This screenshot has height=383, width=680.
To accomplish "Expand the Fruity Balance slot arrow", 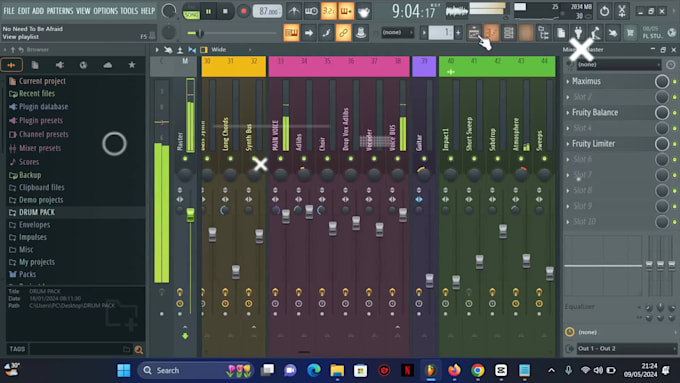I will click(568, 112).
